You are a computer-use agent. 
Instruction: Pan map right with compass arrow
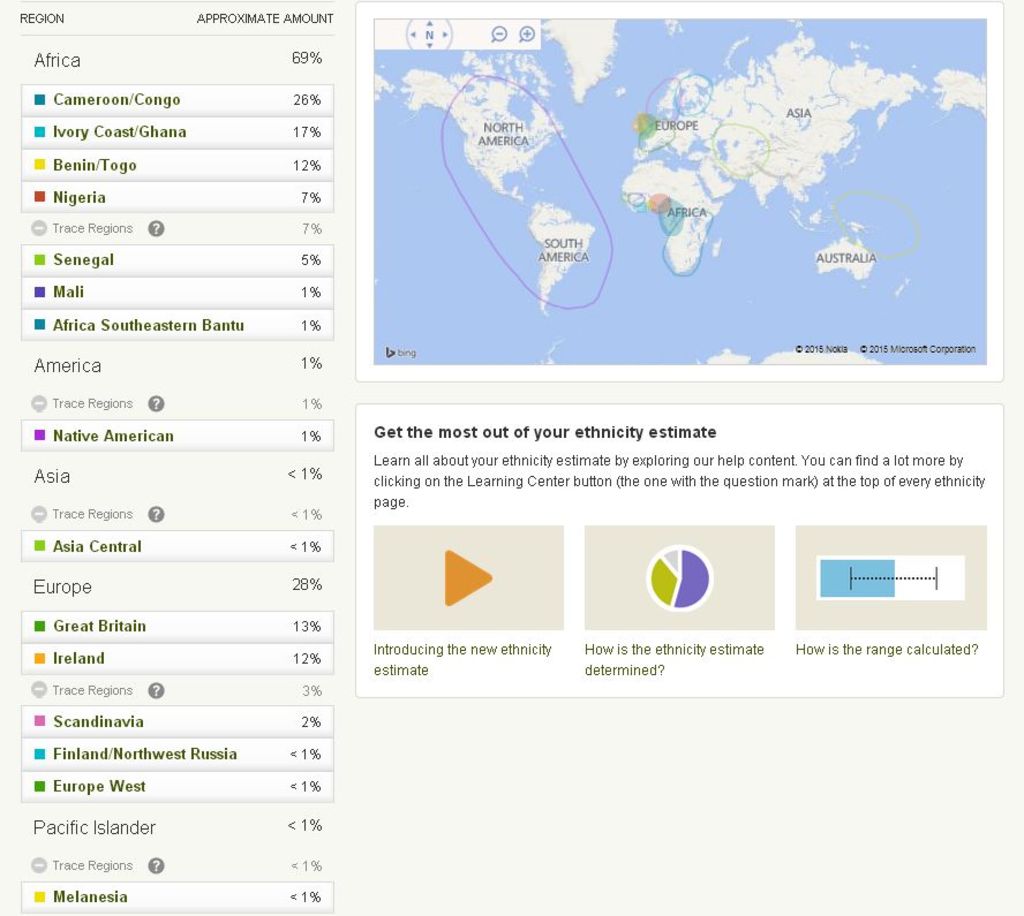tap(445, 35)
